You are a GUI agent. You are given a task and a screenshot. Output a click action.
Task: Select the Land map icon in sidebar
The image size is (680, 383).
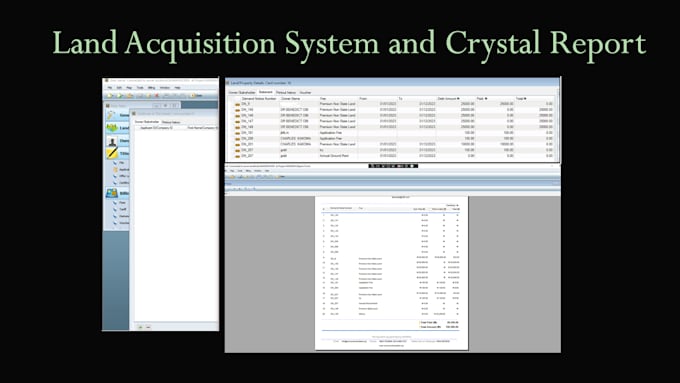(112, 128)
